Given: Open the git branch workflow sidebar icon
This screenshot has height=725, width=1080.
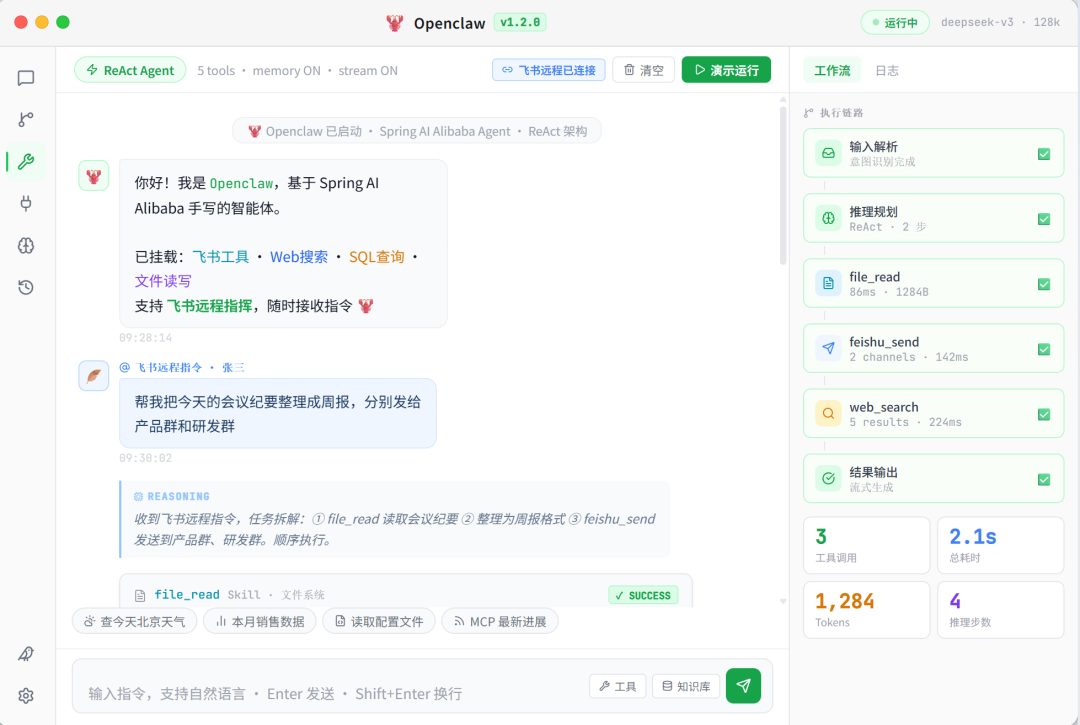Looking at the screenshot, I should tap(26, 120).
